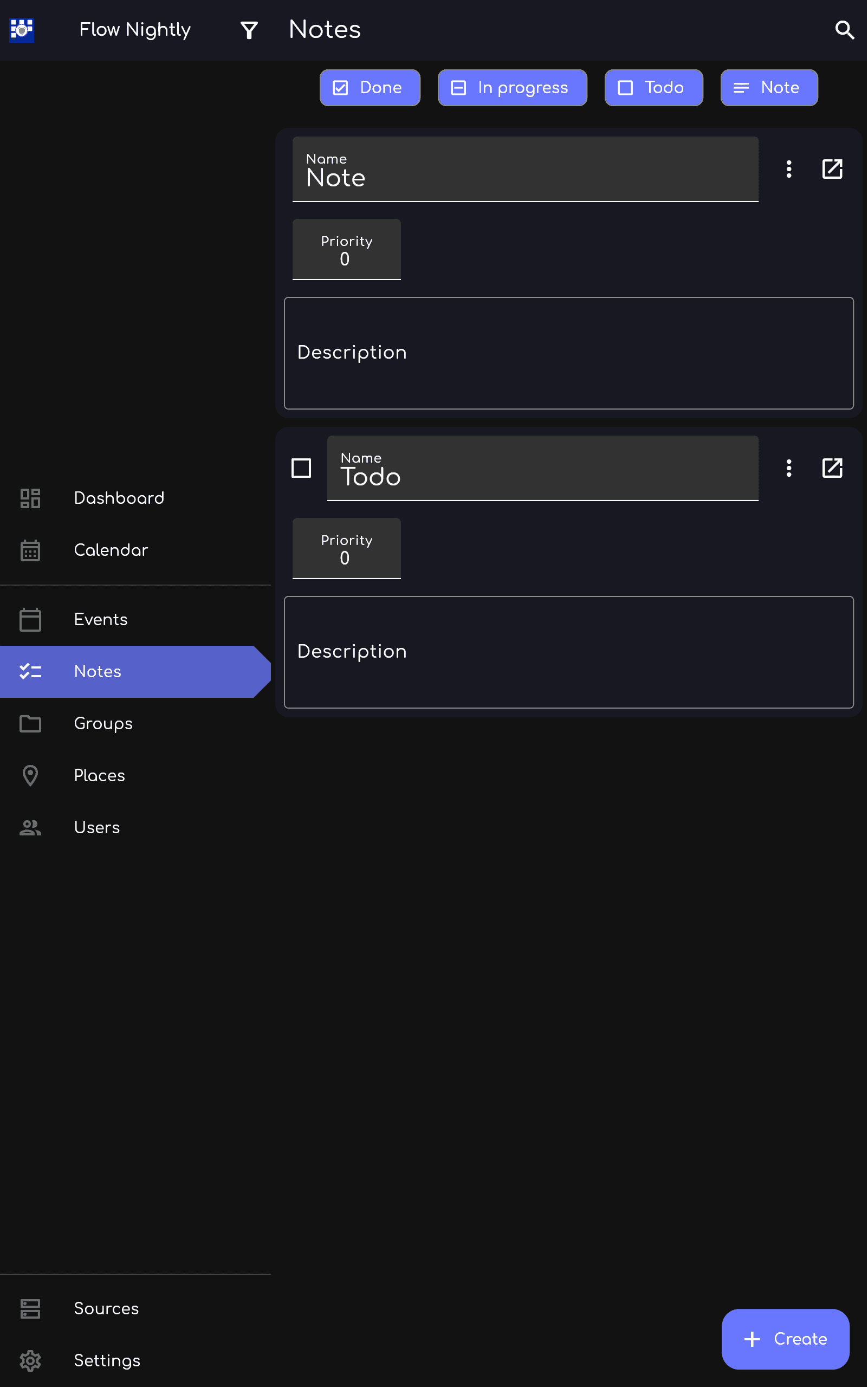The width and height of the screenshot is (868, 1388).
Task: Open the Note item's three-dot menu
Action: click(789, 170)
